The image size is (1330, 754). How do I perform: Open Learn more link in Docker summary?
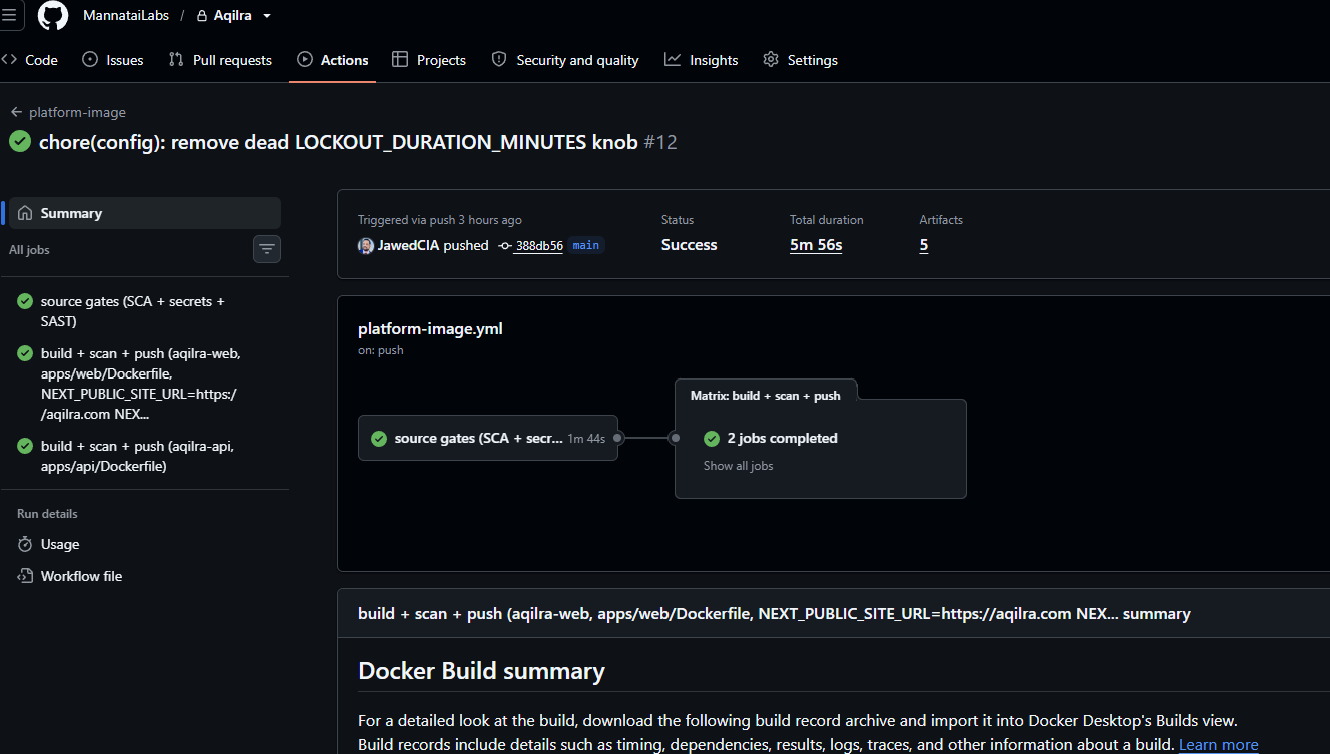1219,744
